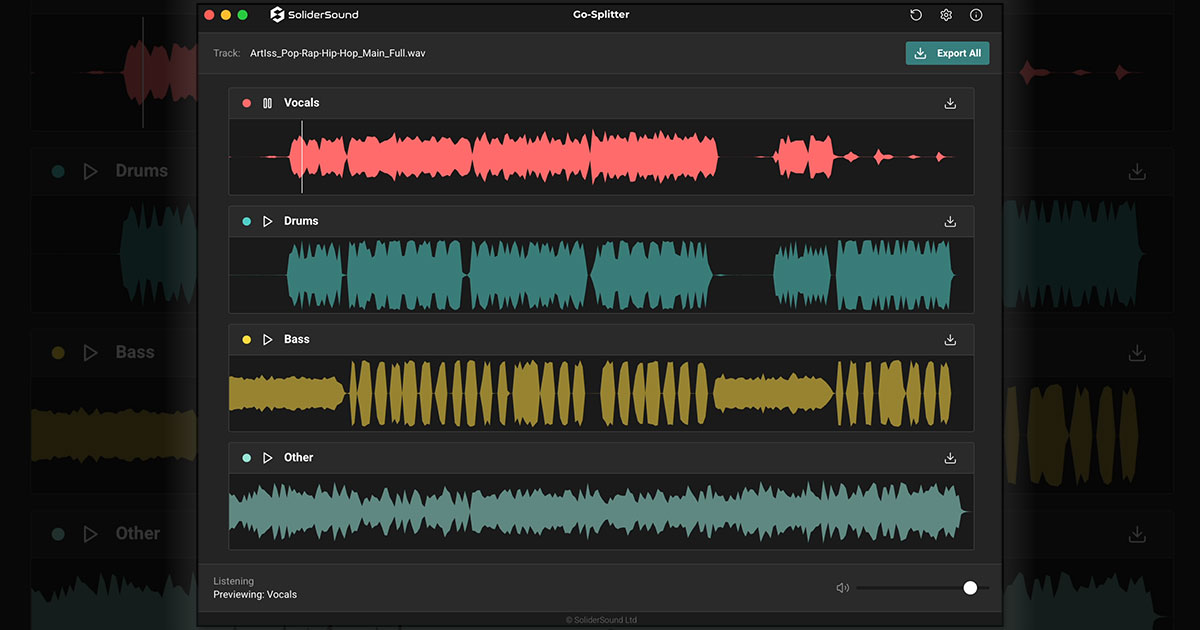Open the info icon in title bar

[x=976, y=15]
